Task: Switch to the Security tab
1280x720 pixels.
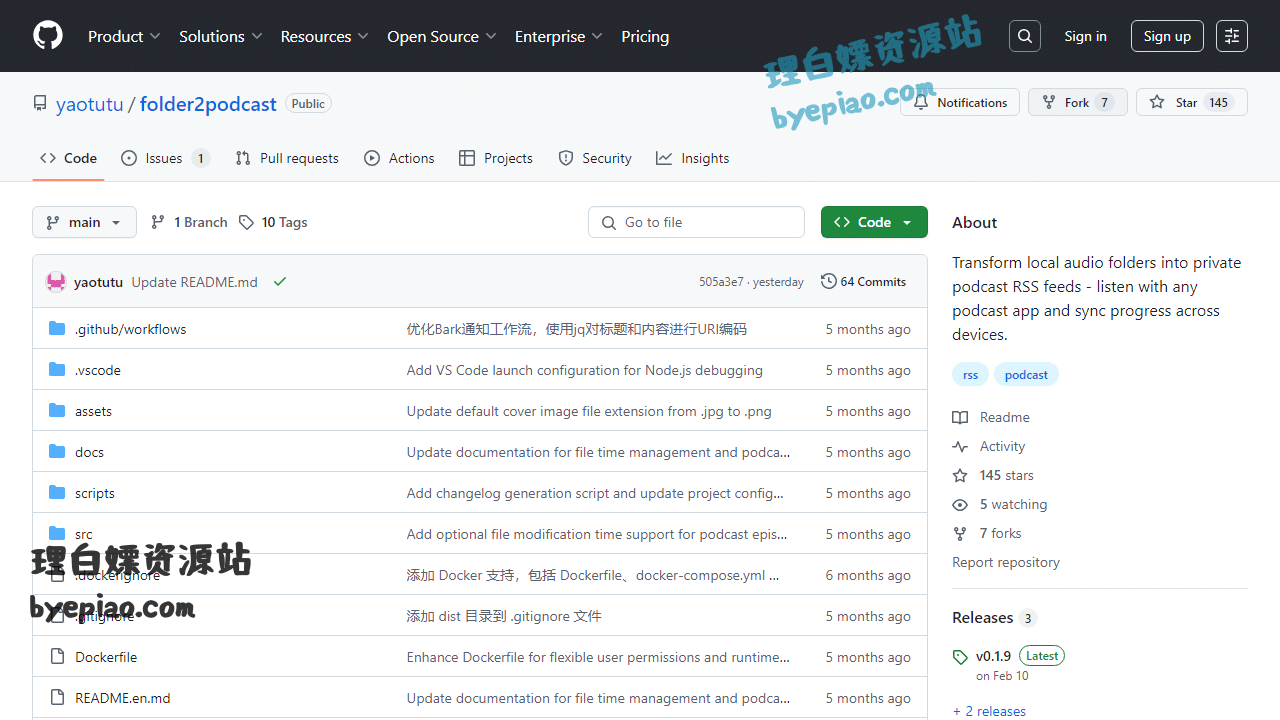Action: (595, 158)
